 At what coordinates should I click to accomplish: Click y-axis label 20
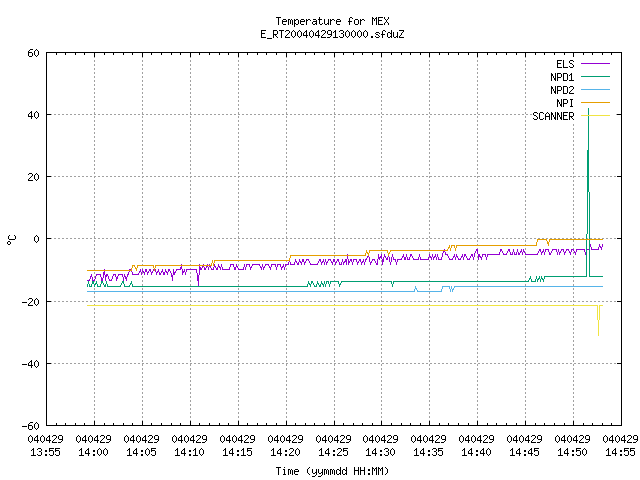(33, 178)
